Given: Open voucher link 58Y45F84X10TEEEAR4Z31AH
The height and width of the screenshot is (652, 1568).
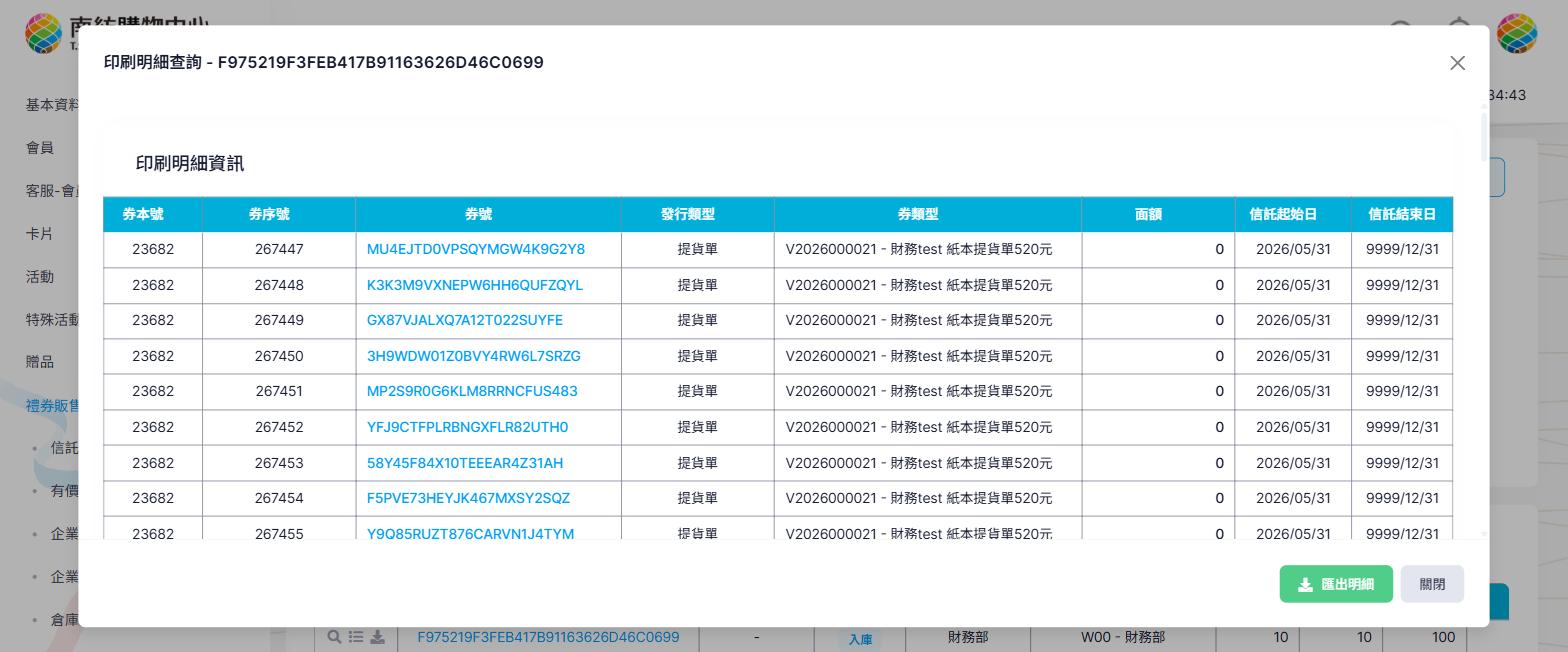Looking at the screenshot, I should pyautogui.click(x=465, y=463).
